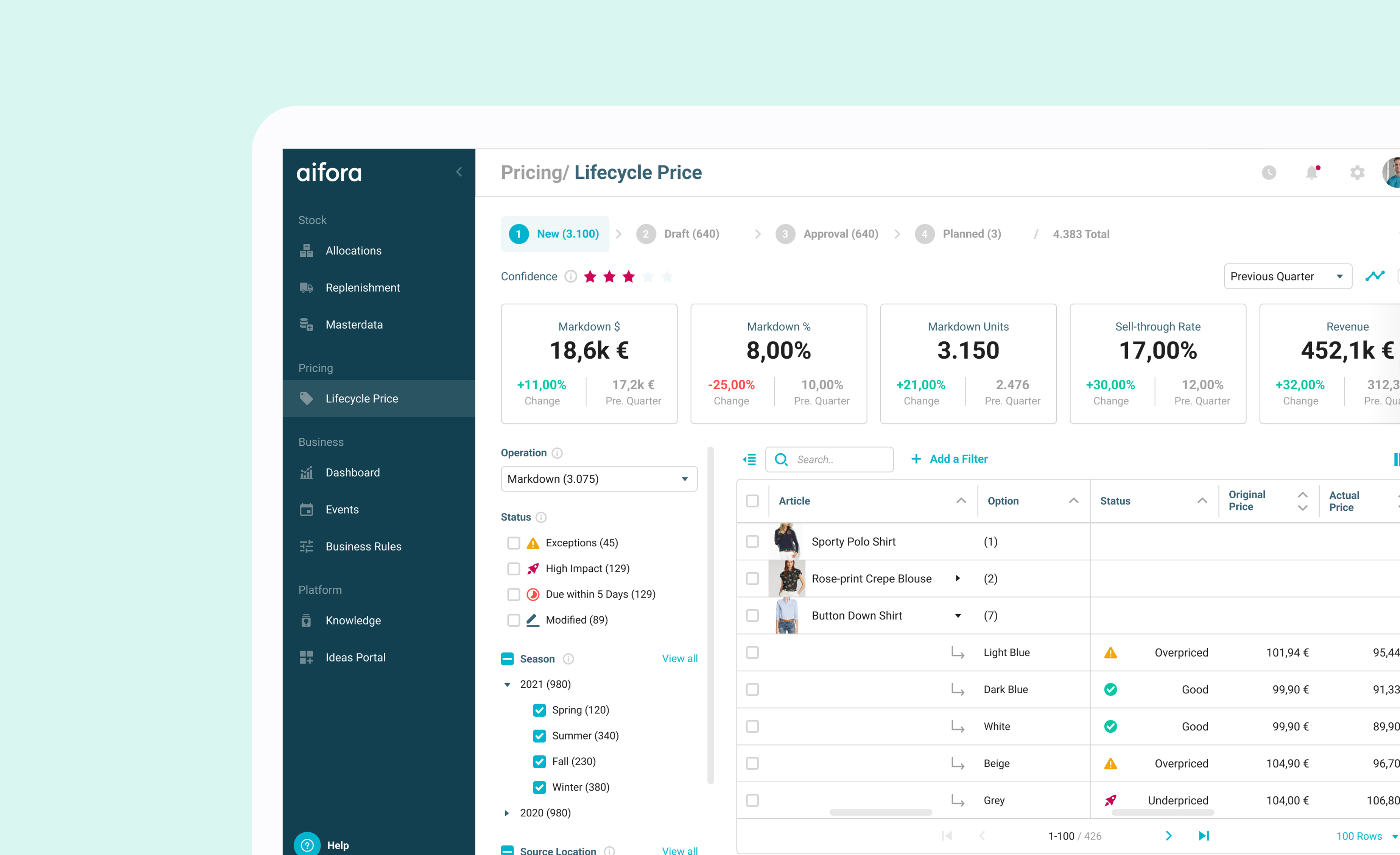Click Add a Filter

950,459
